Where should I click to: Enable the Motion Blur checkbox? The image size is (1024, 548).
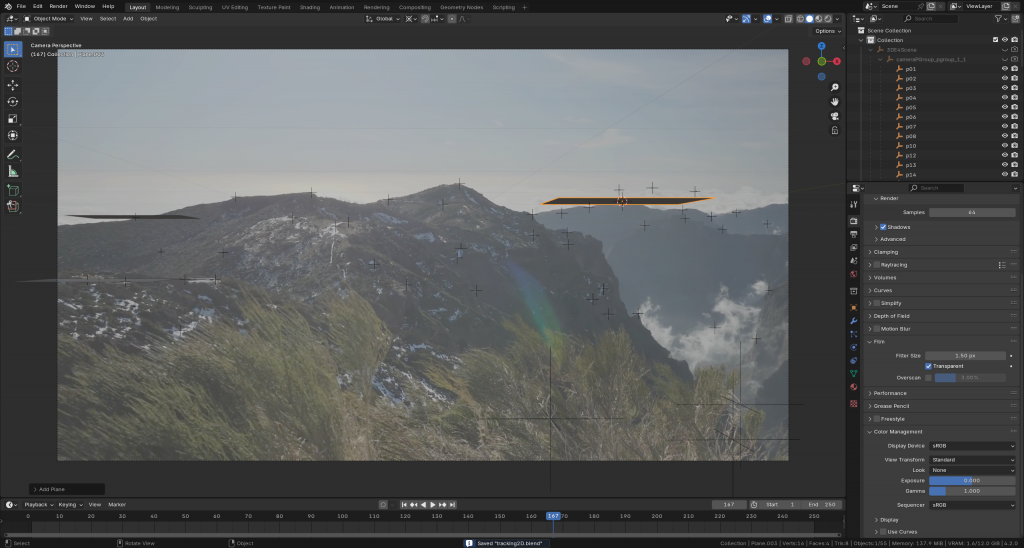coord(876,329)
